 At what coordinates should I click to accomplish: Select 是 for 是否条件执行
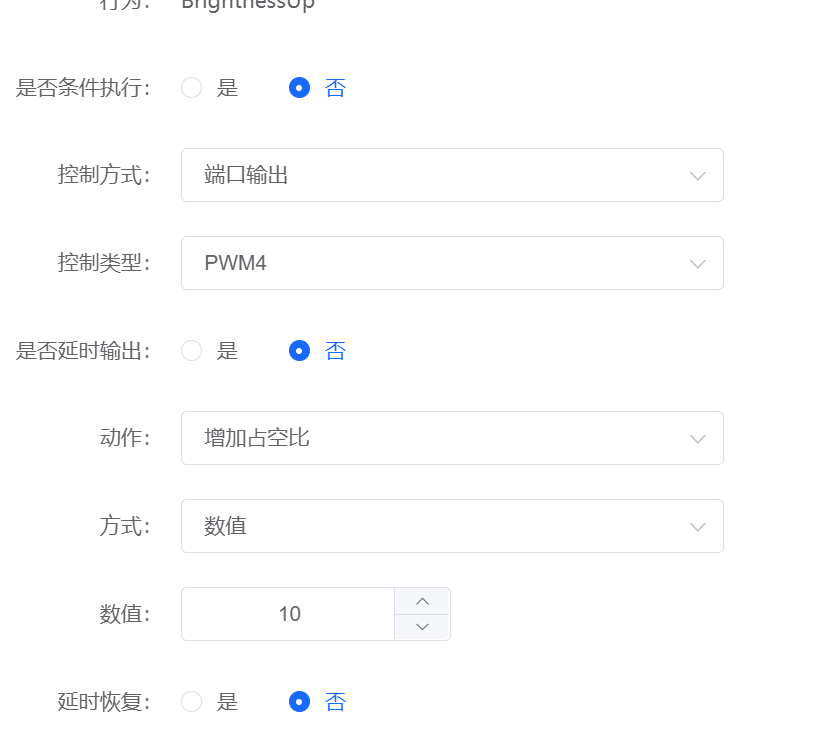click(x=191, y=88)
